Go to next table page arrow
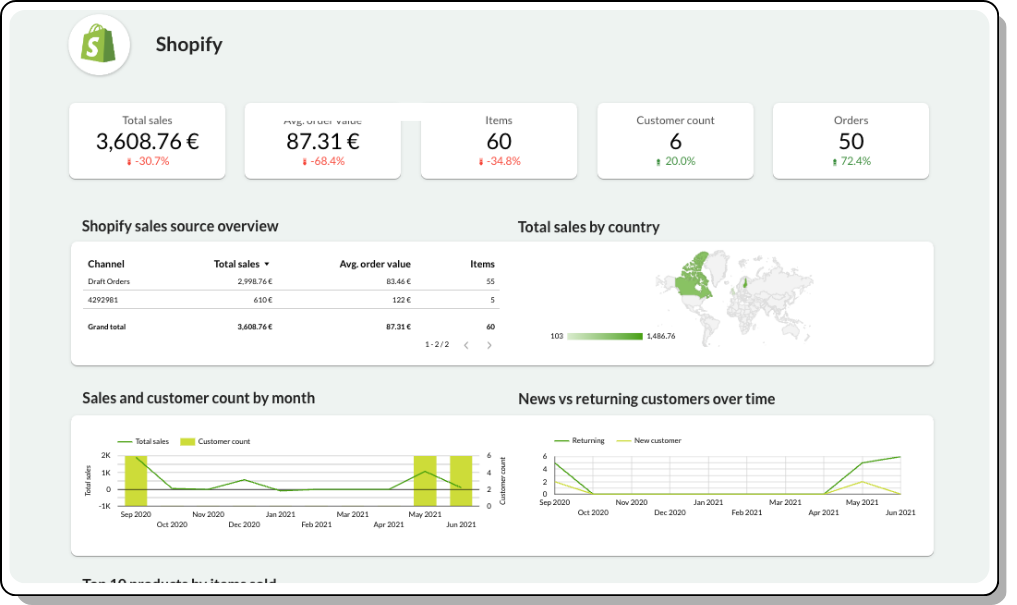The height and width of the screenshot is (605, 1017). (489, 345)
